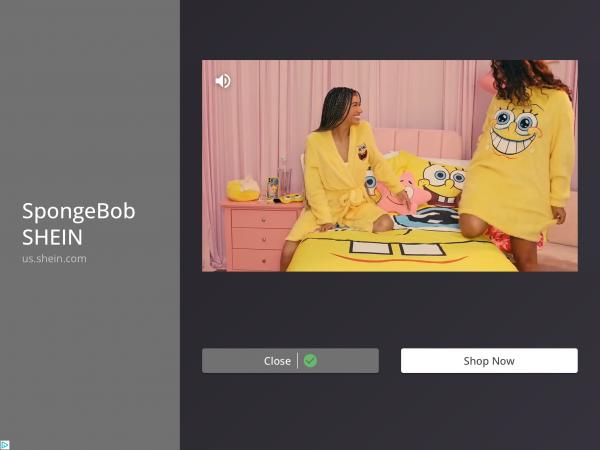Click the SpongeBob ad headline
Screen dimensions: 600x450
tap(78, 211)
